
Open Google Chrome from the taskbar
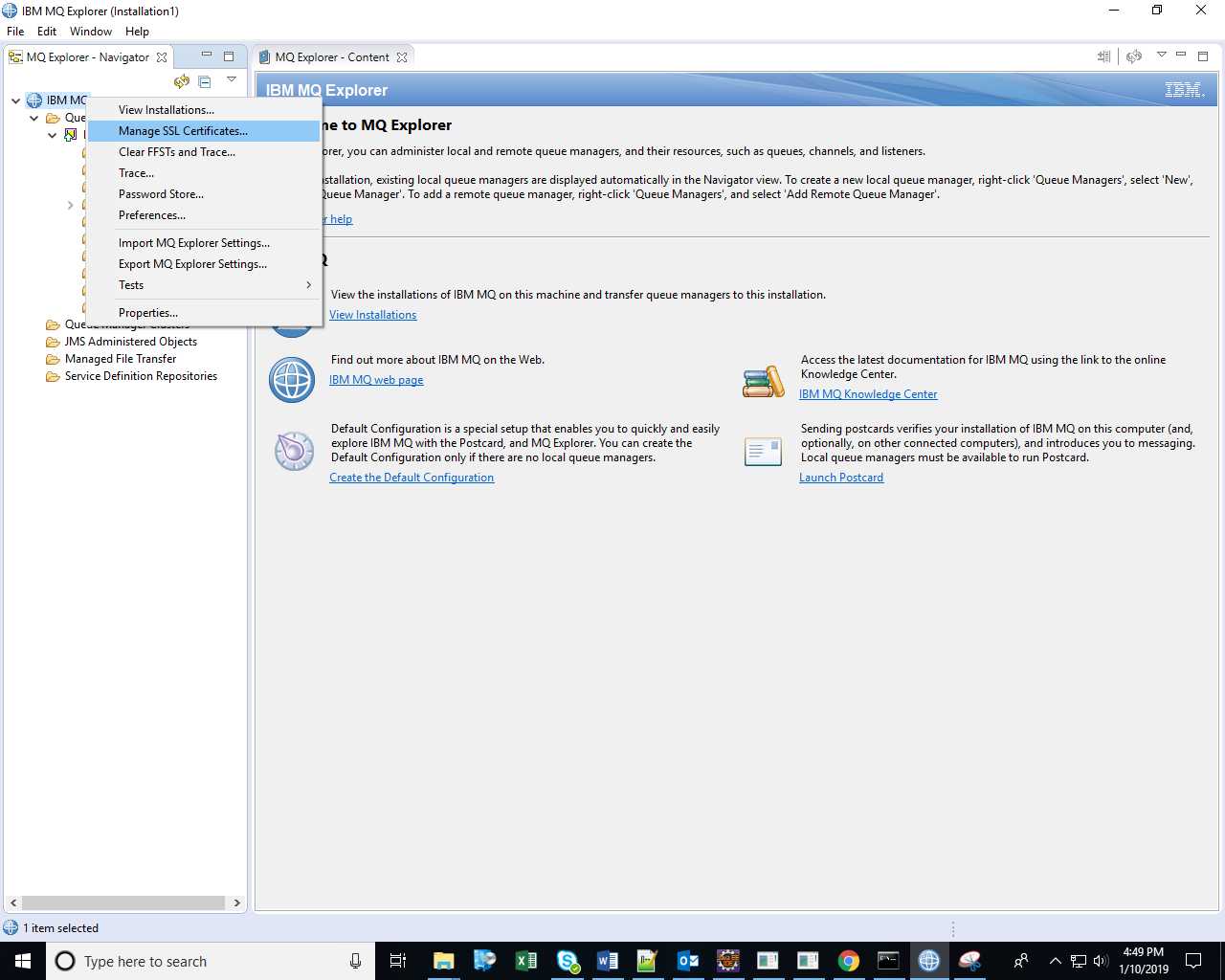pyautogui.click(x=848, y=961)
